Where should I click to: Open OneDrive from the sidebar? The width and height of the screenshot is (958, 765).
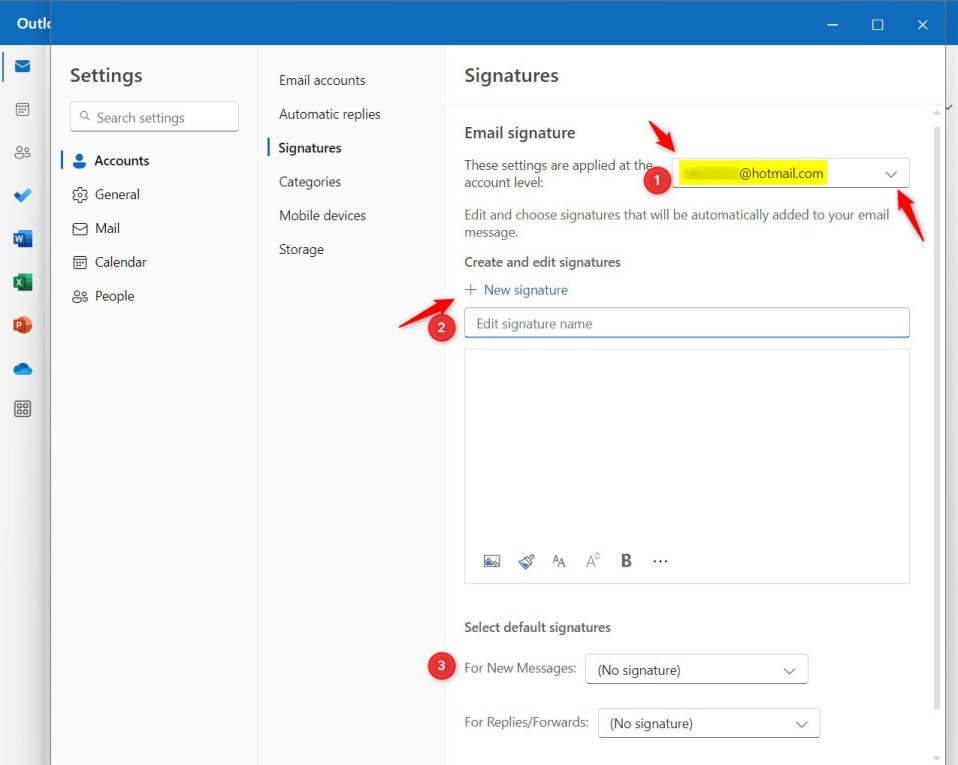pyautogui.click(x=22, y=367)
